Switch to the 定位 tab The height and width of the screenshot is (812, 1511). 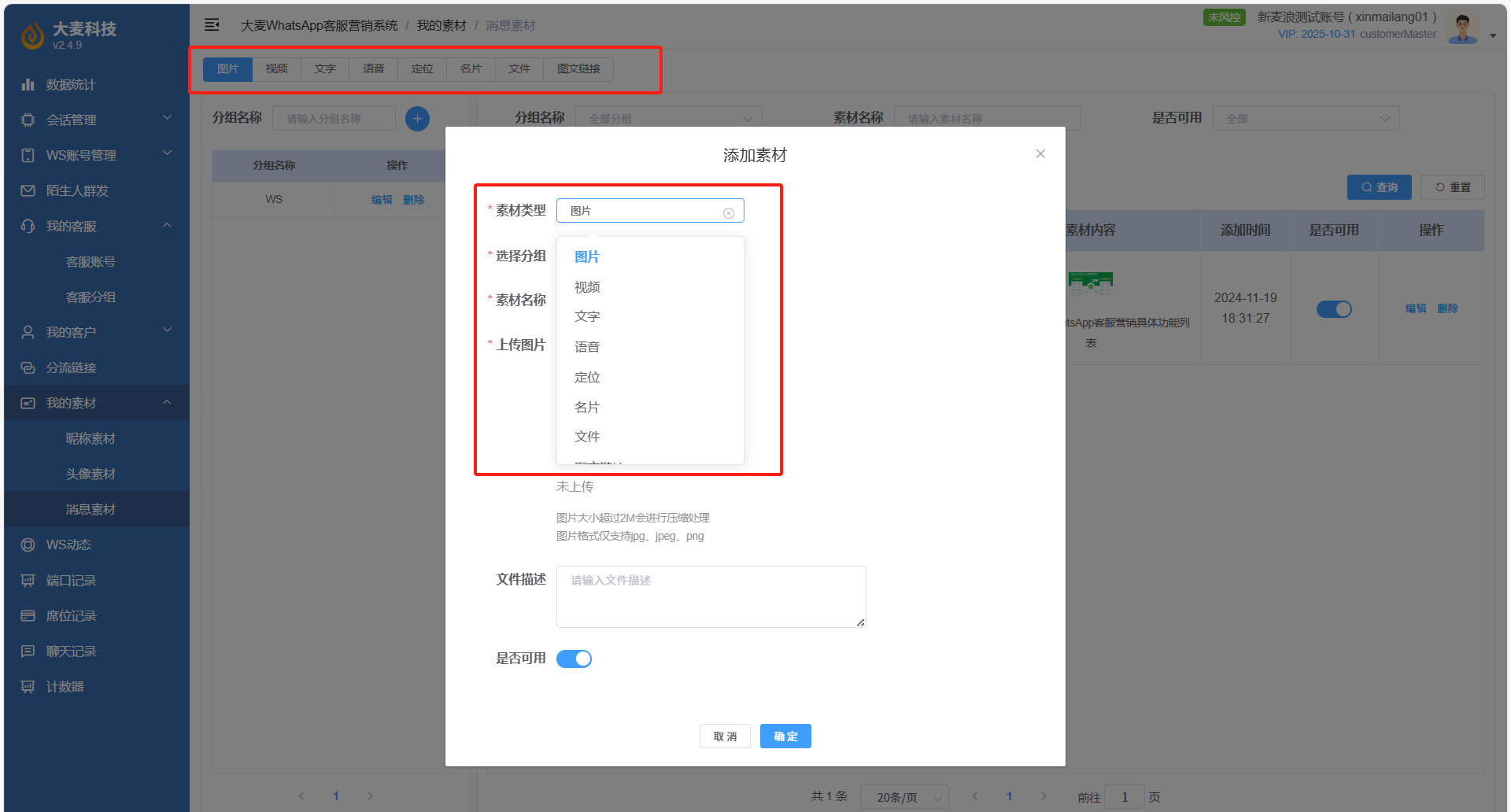click(423, 69)
